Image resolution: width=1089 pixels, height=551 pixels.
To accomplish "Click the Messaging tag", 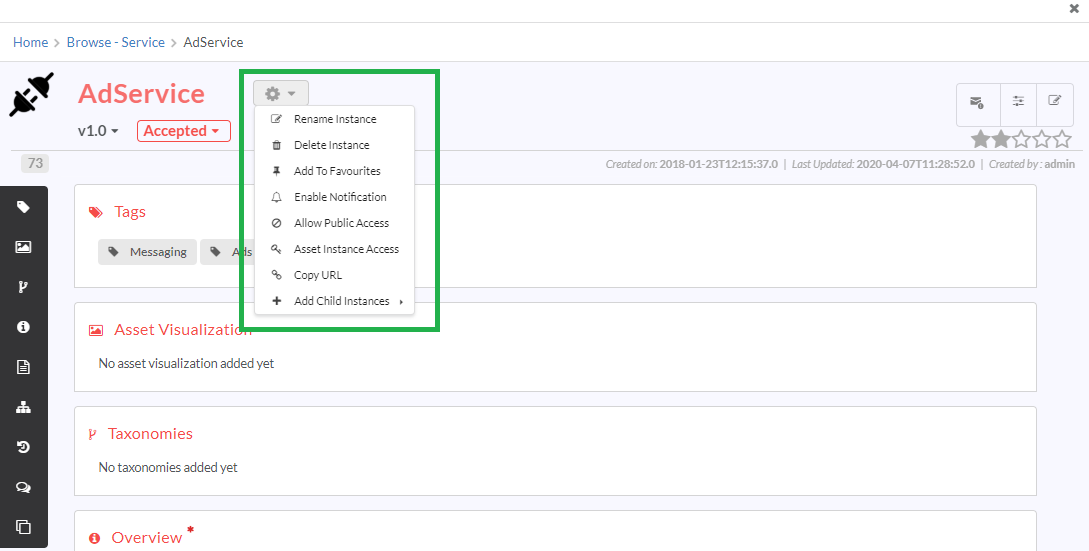I will (147, 252).
